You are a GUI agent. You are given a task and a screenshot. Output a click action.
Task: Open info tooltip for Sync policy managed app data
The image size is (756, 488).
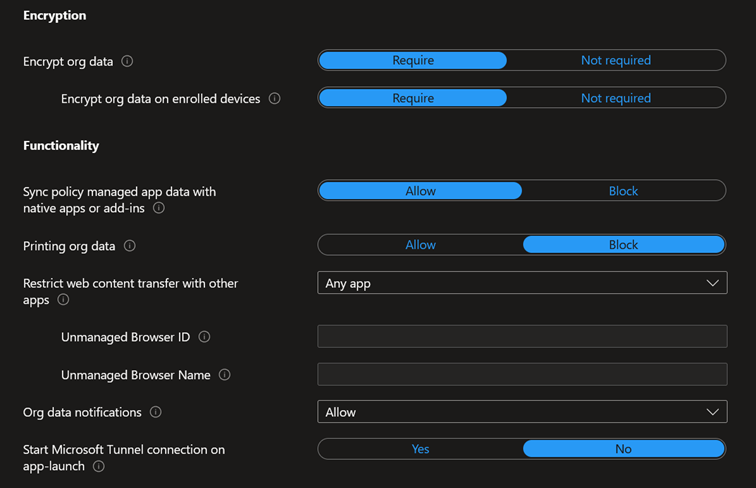click(x=159, y=208)
